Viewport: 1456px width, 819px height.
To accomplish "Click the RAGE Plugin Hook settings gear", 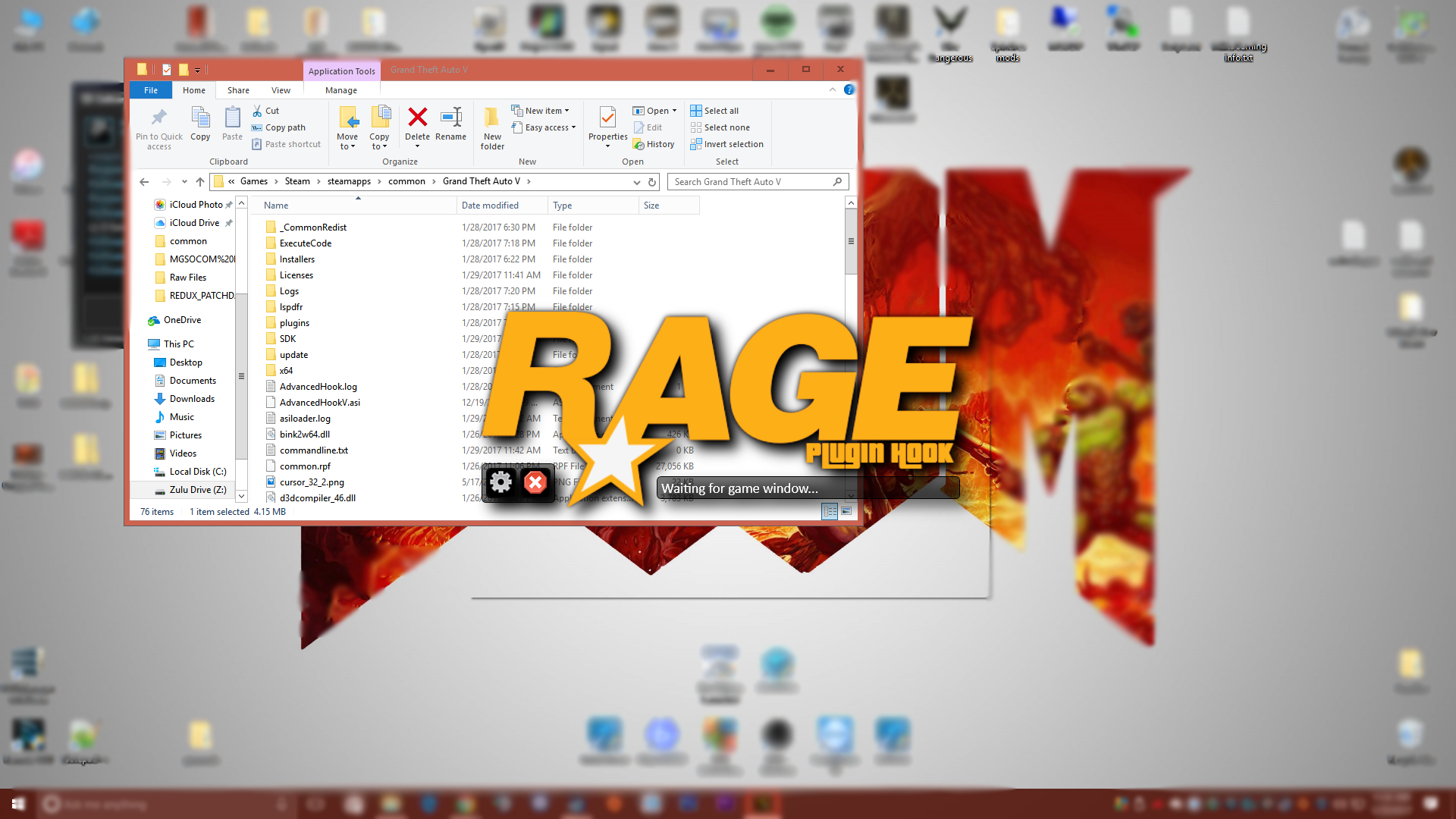I will pos(500,482).
